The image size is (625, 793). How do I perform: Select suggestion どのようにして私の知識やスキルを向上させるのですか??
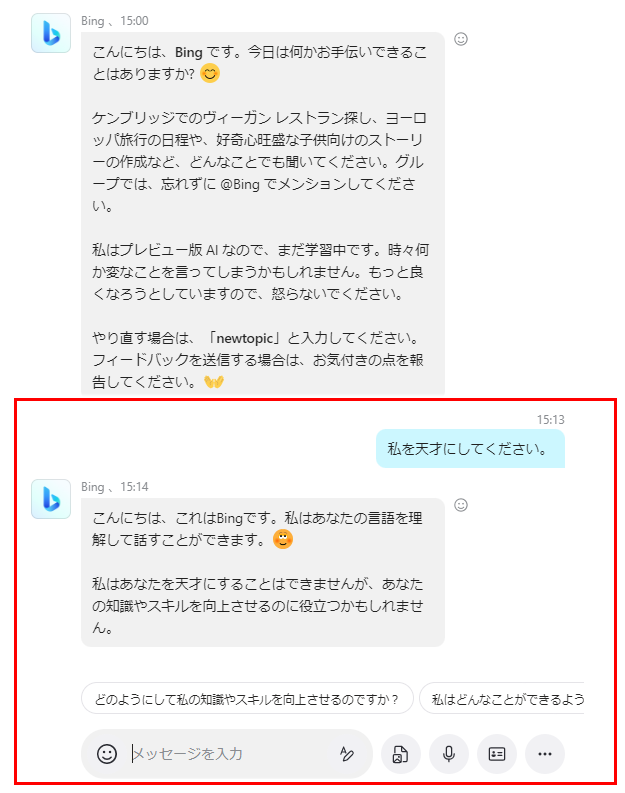(x=247, y=699)
